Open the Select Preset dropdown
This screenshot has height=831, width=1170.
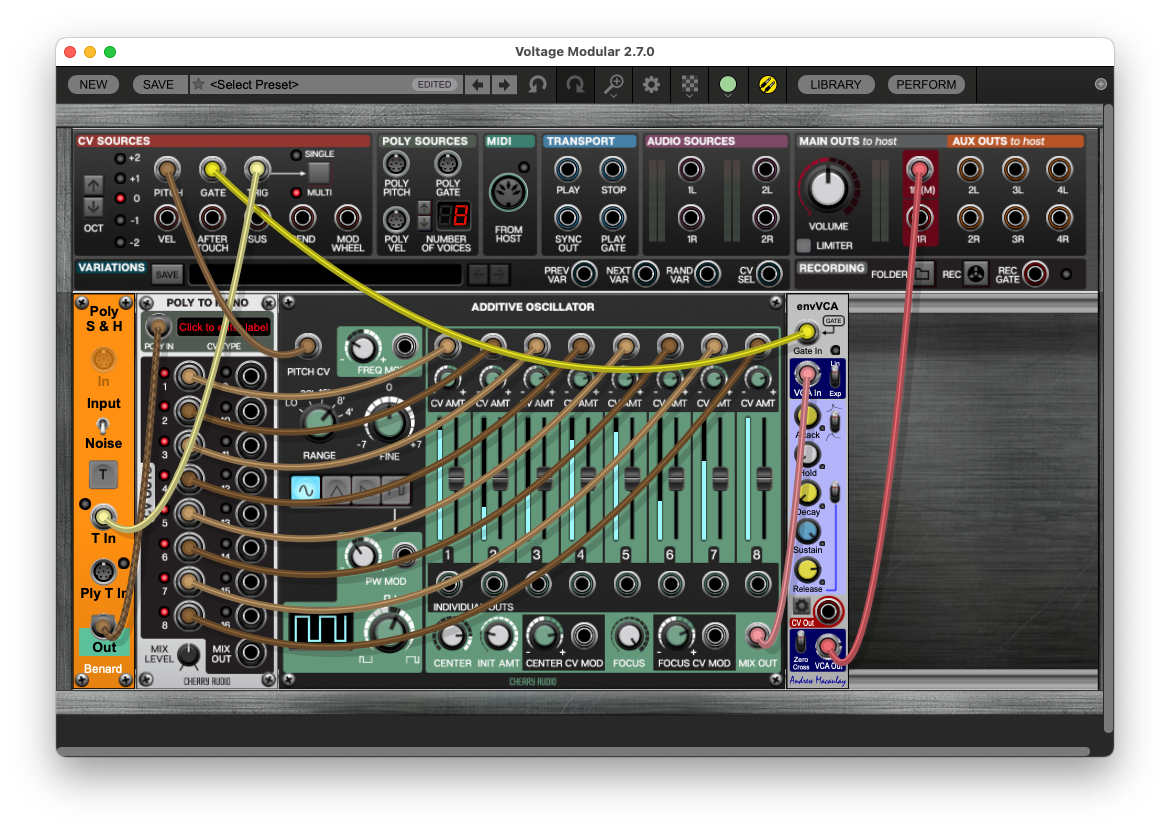(325, 84)
